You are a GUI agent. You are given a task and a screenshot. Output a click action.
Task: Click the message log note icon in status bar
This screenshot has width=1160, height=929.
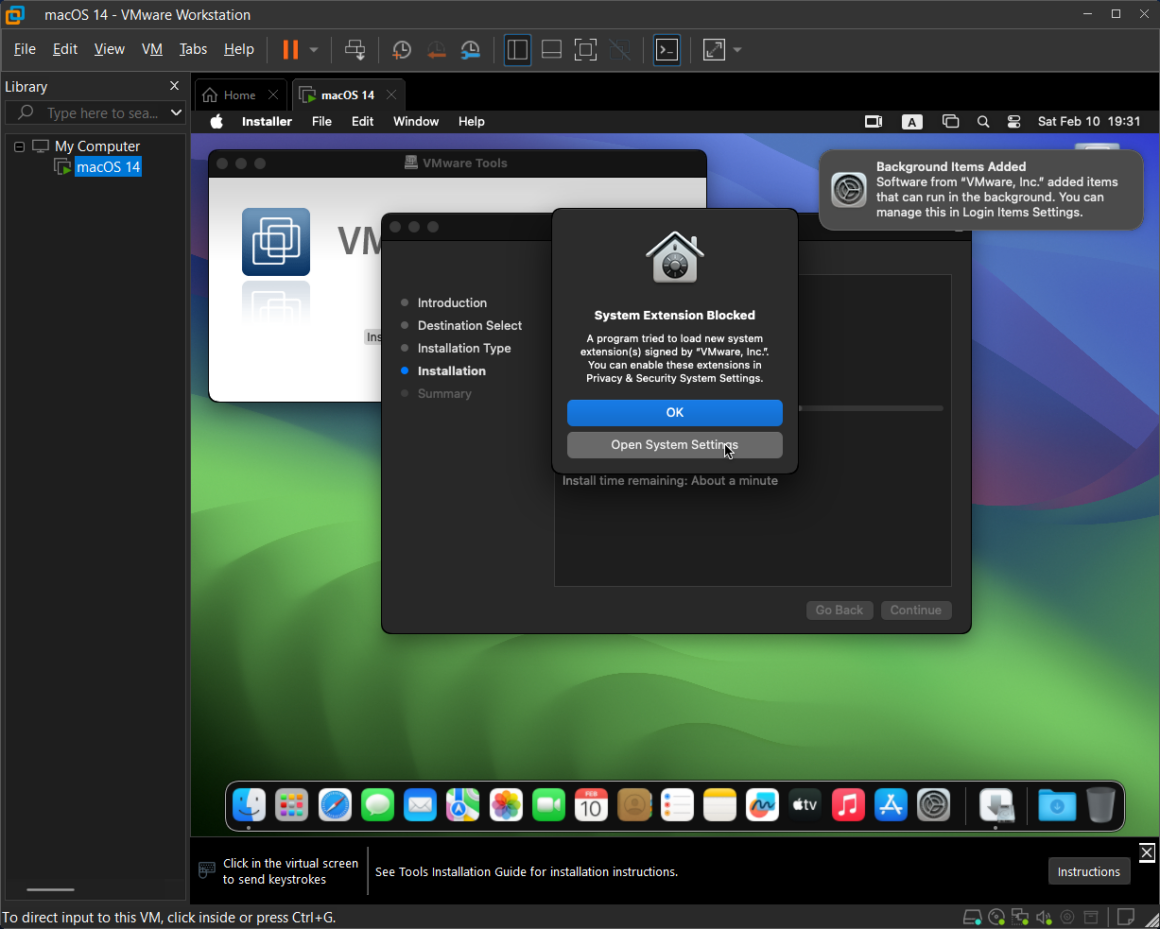1125,917
